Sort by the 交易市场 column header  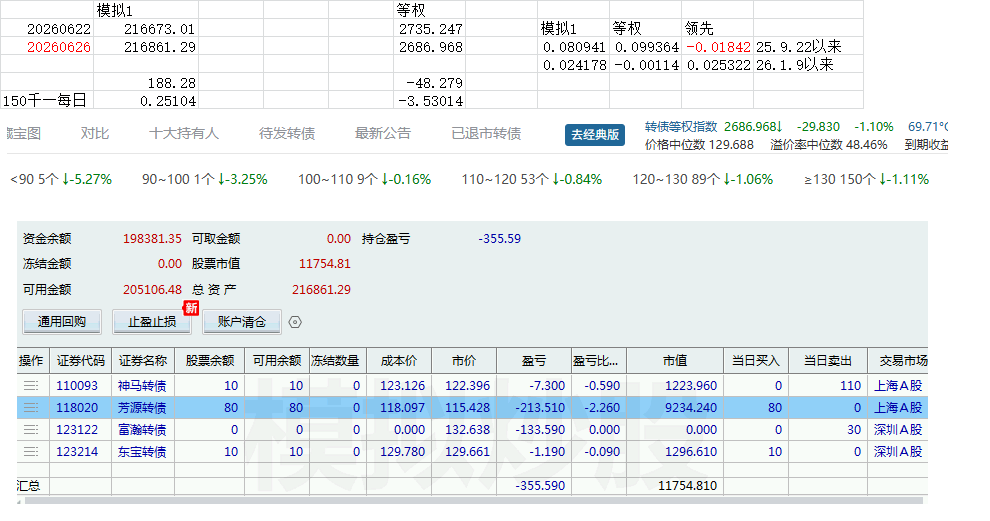point(898,361)
